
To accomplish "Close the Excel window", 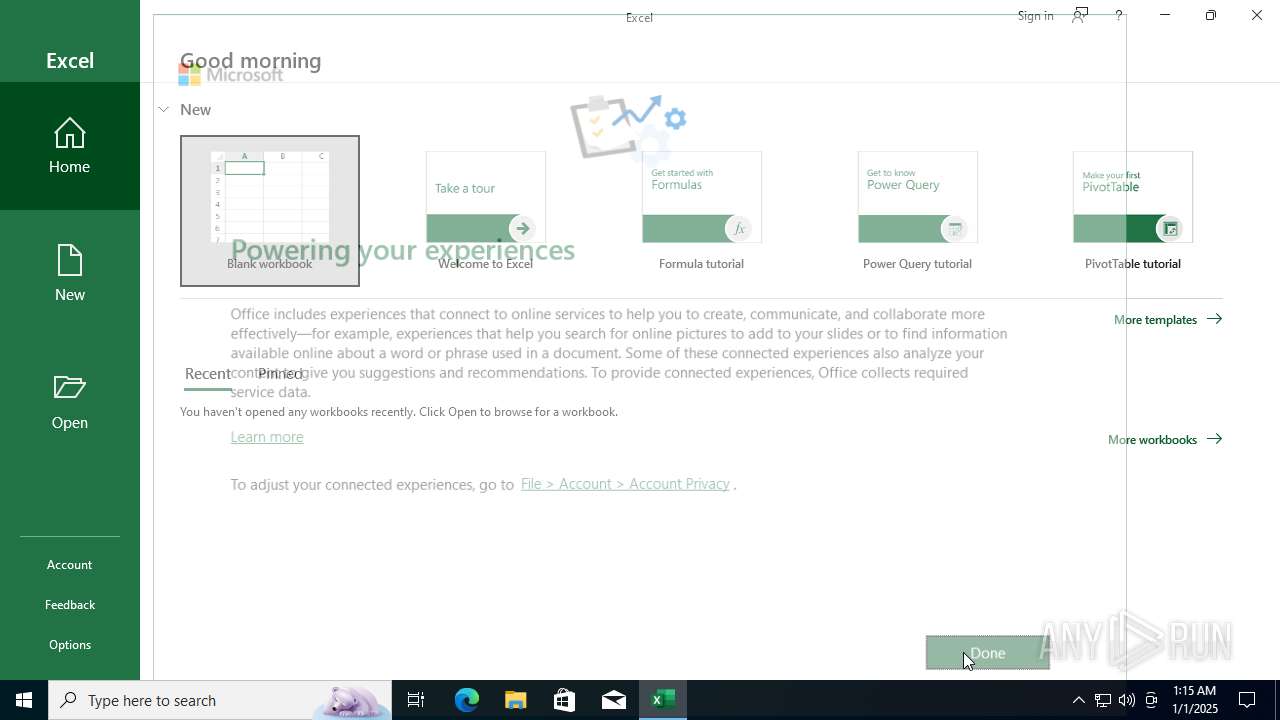I will coord(1257,15).
